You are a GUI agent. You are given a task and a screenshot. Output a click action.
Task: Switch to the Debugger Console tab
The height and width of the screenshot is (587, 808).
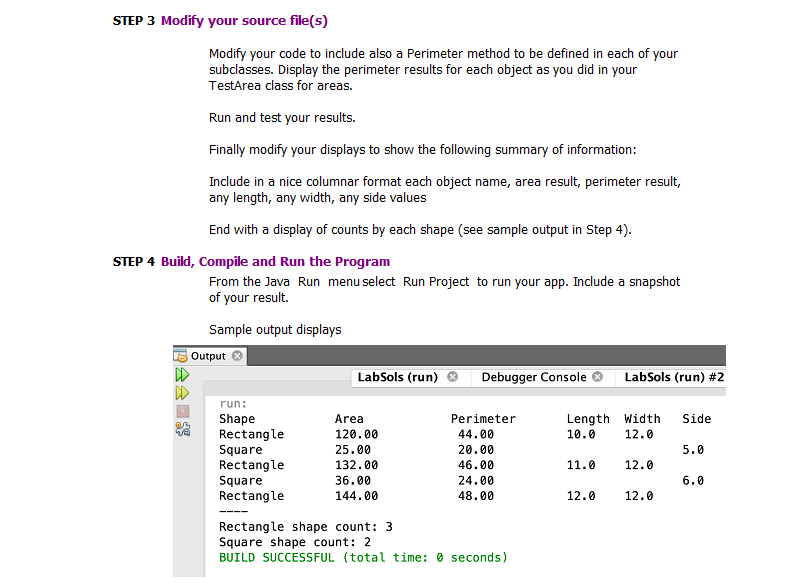(x=537, y=377)
